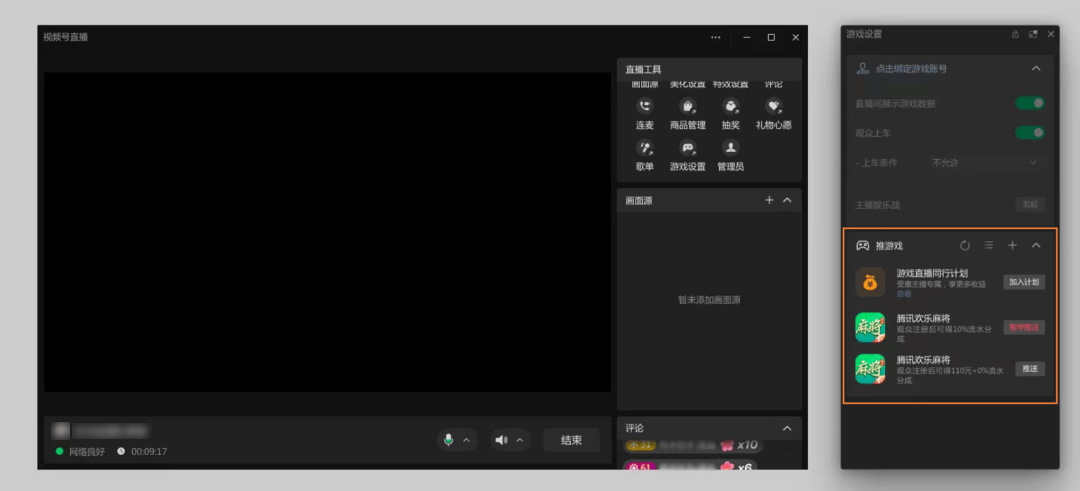Toggle the 观众上车 switch

(x=1030, y=132)
